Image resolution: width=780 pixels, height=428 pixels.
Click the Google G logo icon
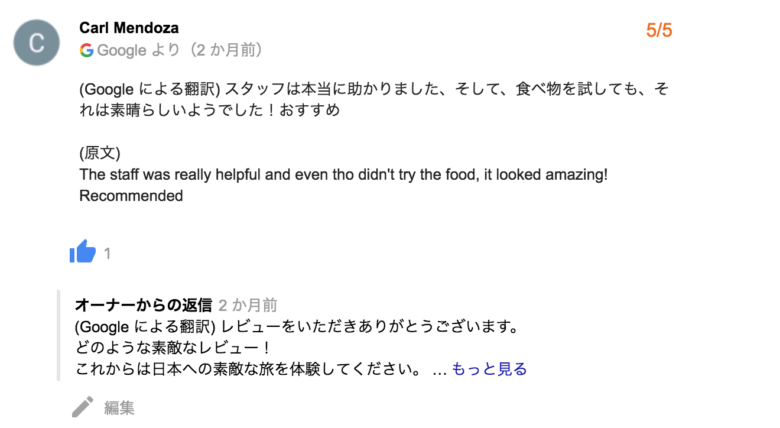point(87,50)
